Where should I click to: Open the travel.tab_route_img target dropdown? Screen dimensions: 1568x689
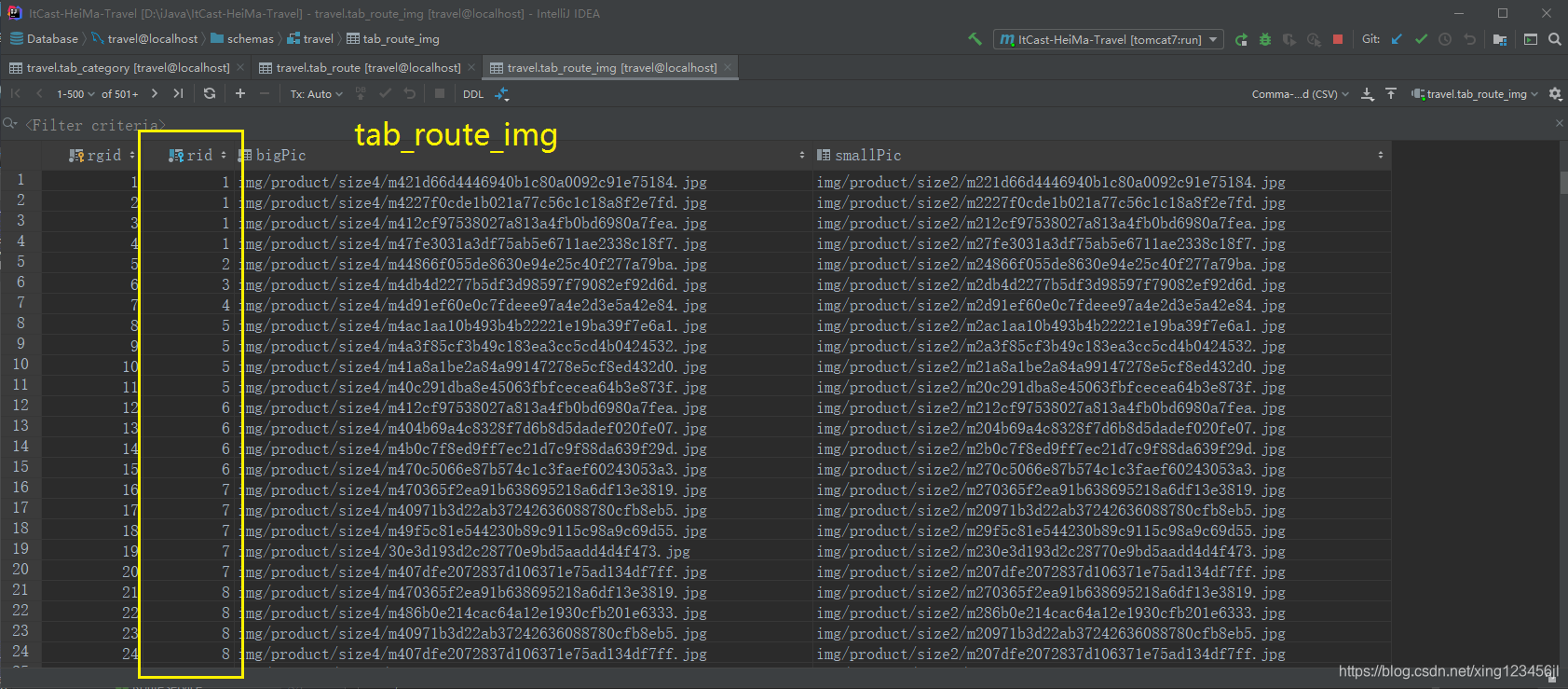1475,93
